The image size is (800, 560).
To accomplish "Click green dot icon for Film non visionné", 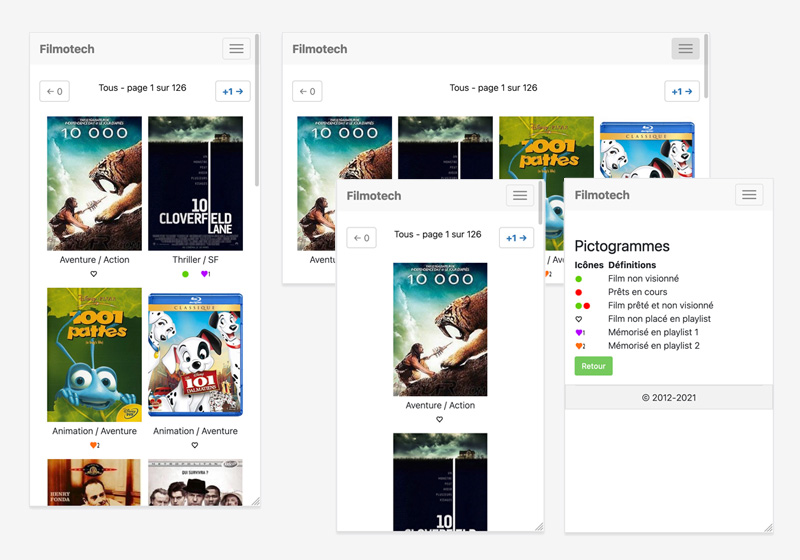I will (x=579, y=279).
